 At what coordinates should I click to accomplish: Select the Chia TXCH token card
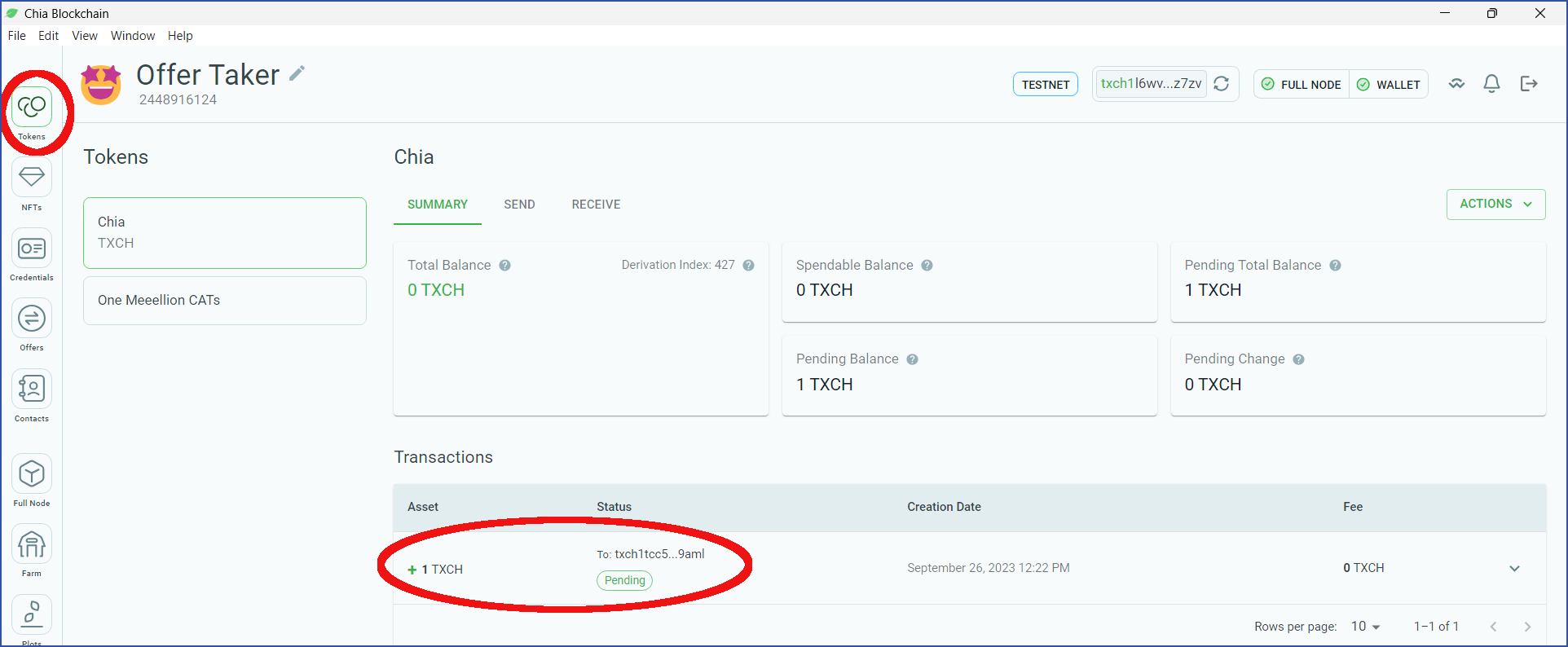tap(225, 233)
